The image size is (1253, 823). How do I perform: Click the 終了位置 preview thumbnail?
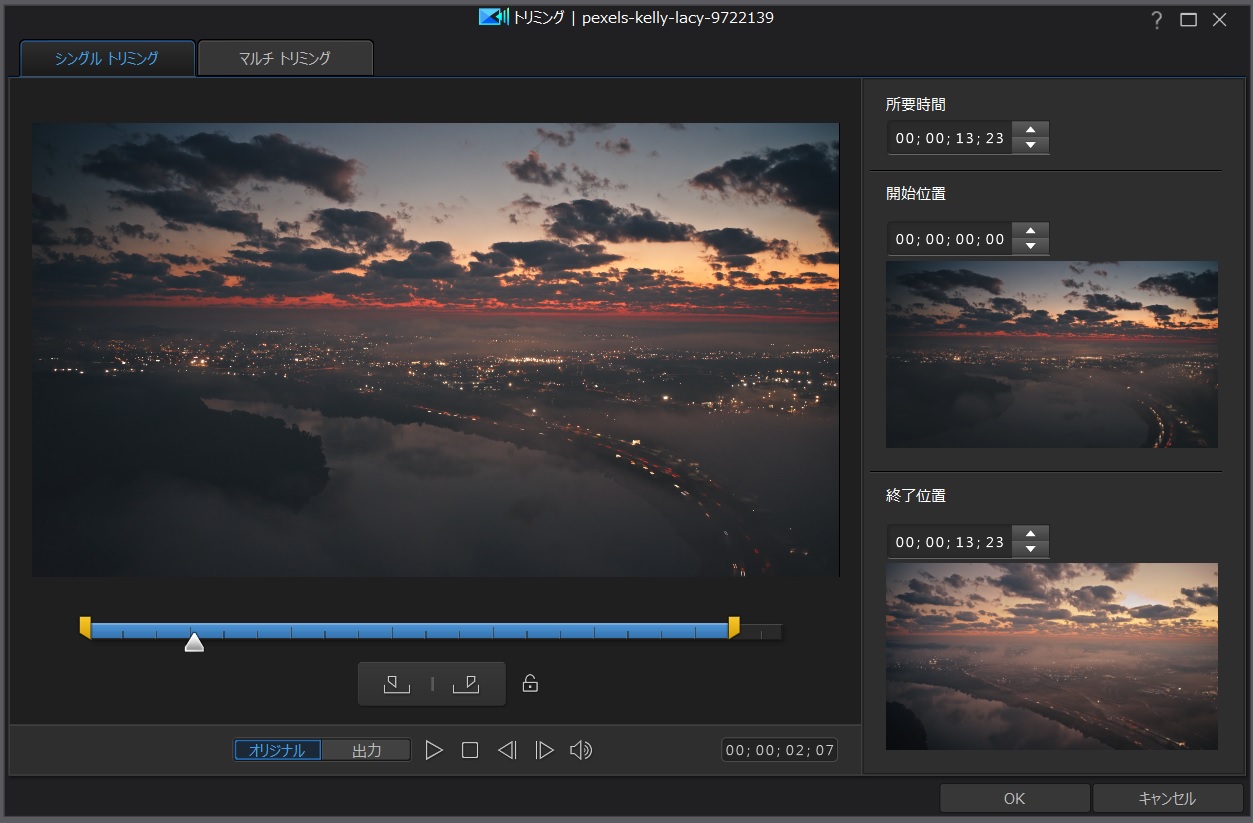click(1051, 656)
